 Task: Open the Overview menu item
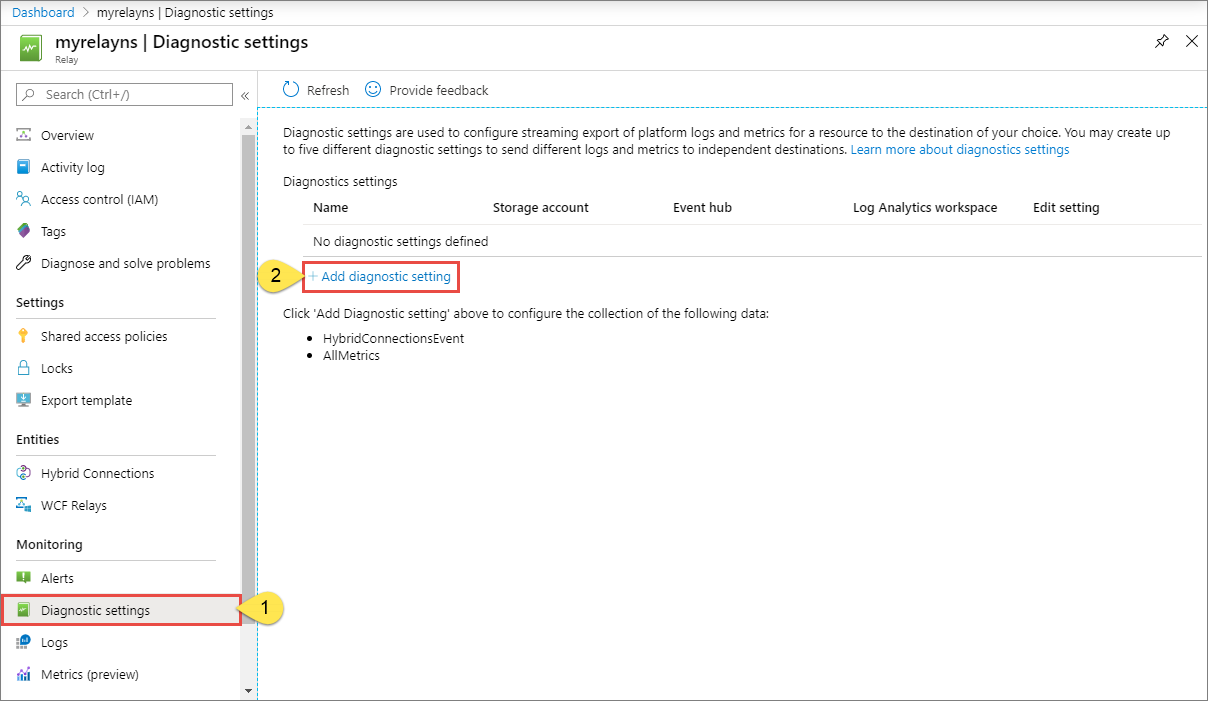pos(67,135)
